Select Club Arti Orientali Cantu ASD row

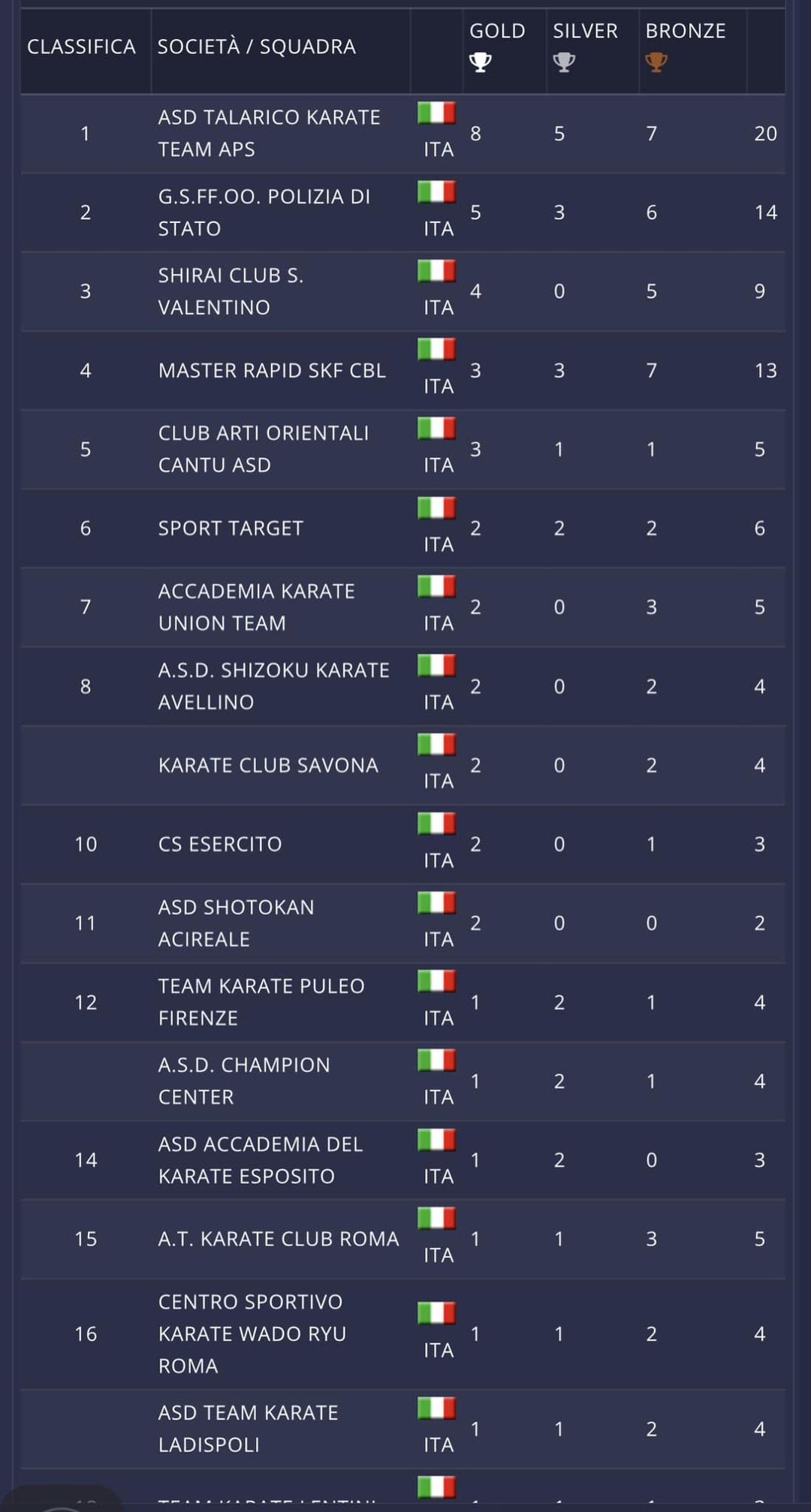(402, 450)
